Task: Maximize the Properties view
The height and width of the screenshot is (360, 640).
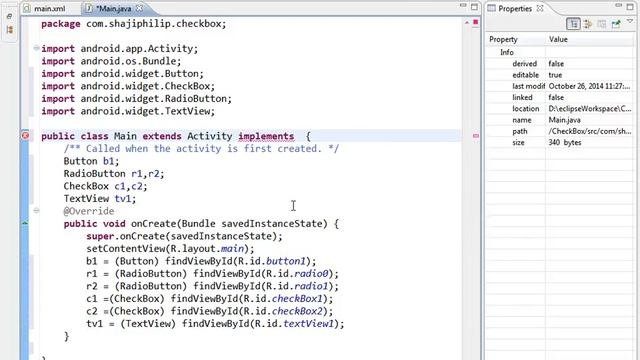Action: pyautogui.click(x=630, y=7)
